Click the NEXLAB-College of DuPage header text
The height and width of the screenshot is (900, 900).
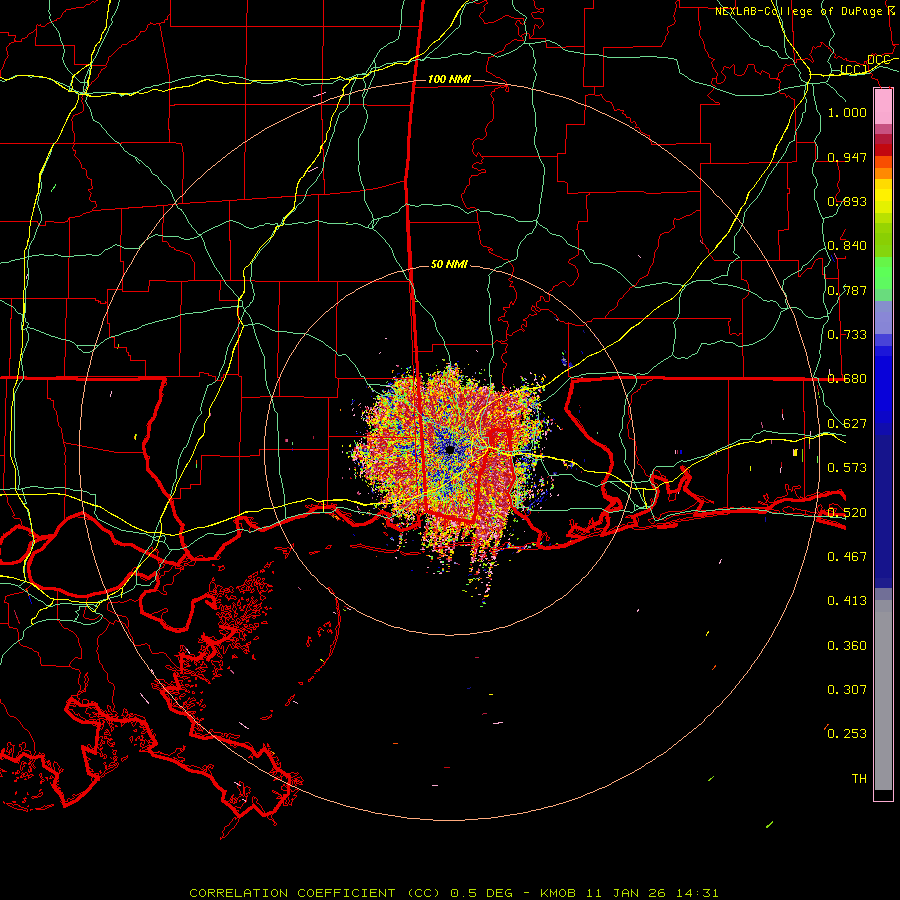click(x=799, y=11)
